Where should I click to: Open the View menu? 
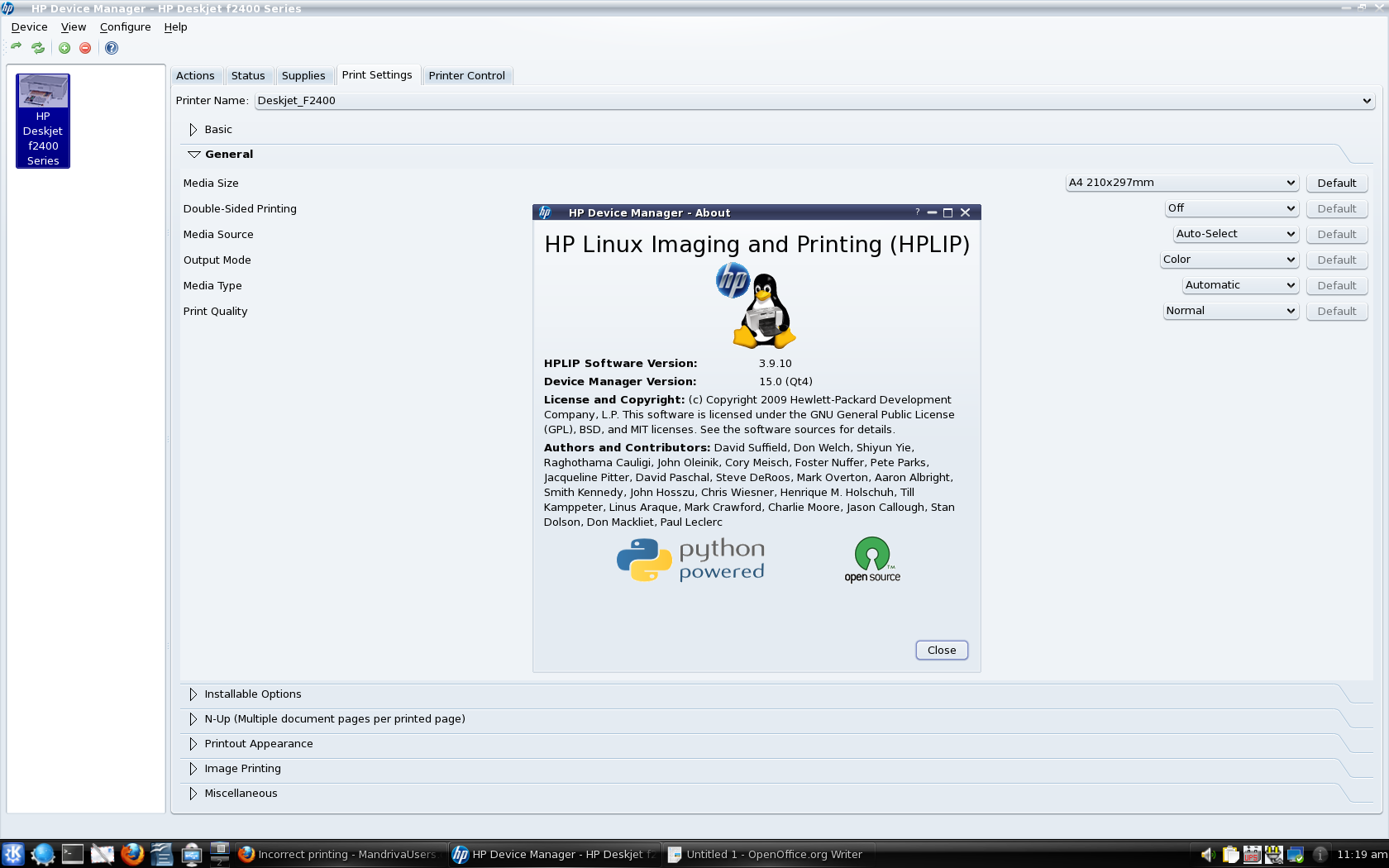tap(74, 27)
